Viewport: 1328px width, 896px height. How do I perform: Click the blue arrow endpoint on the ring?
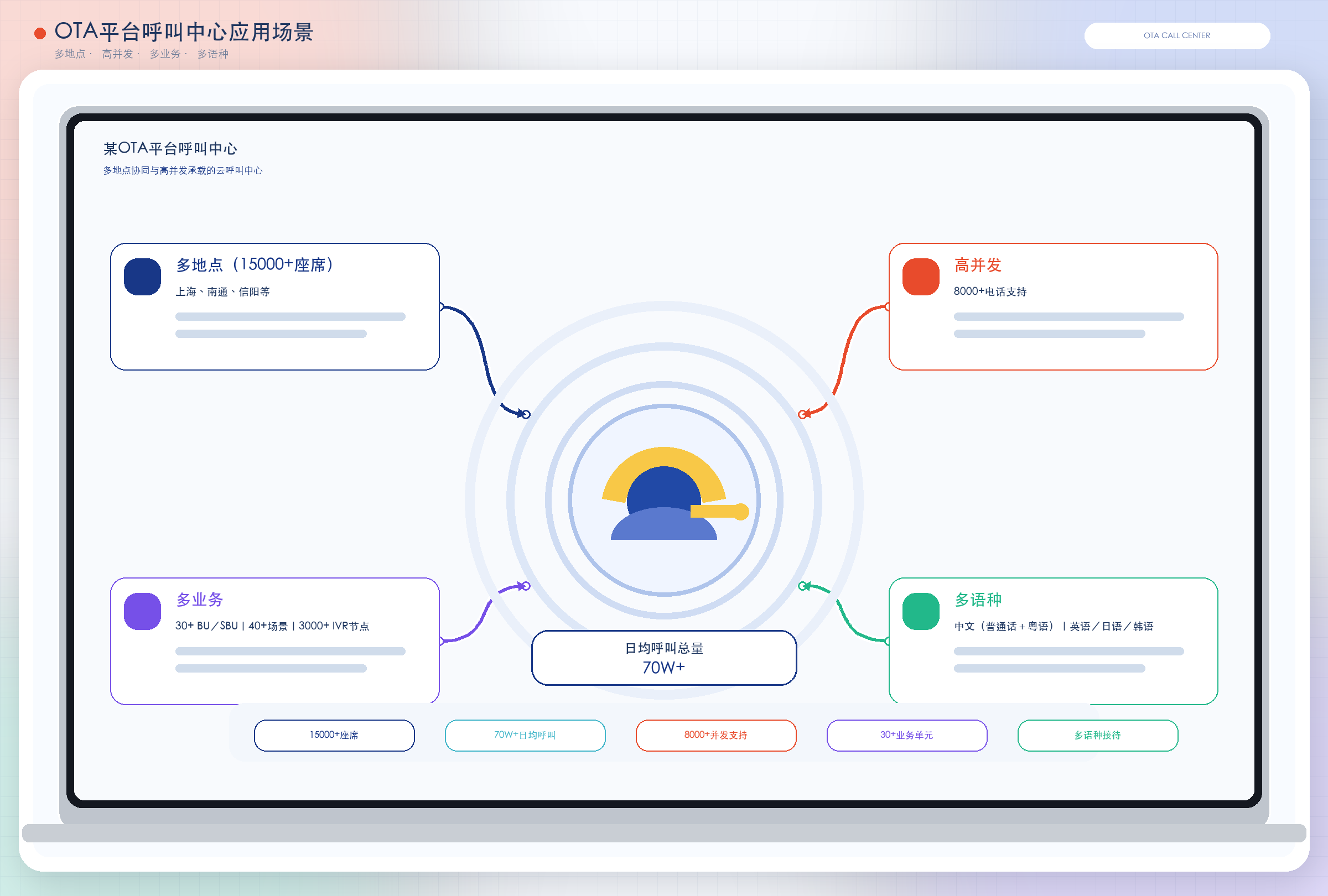(526, 414)
